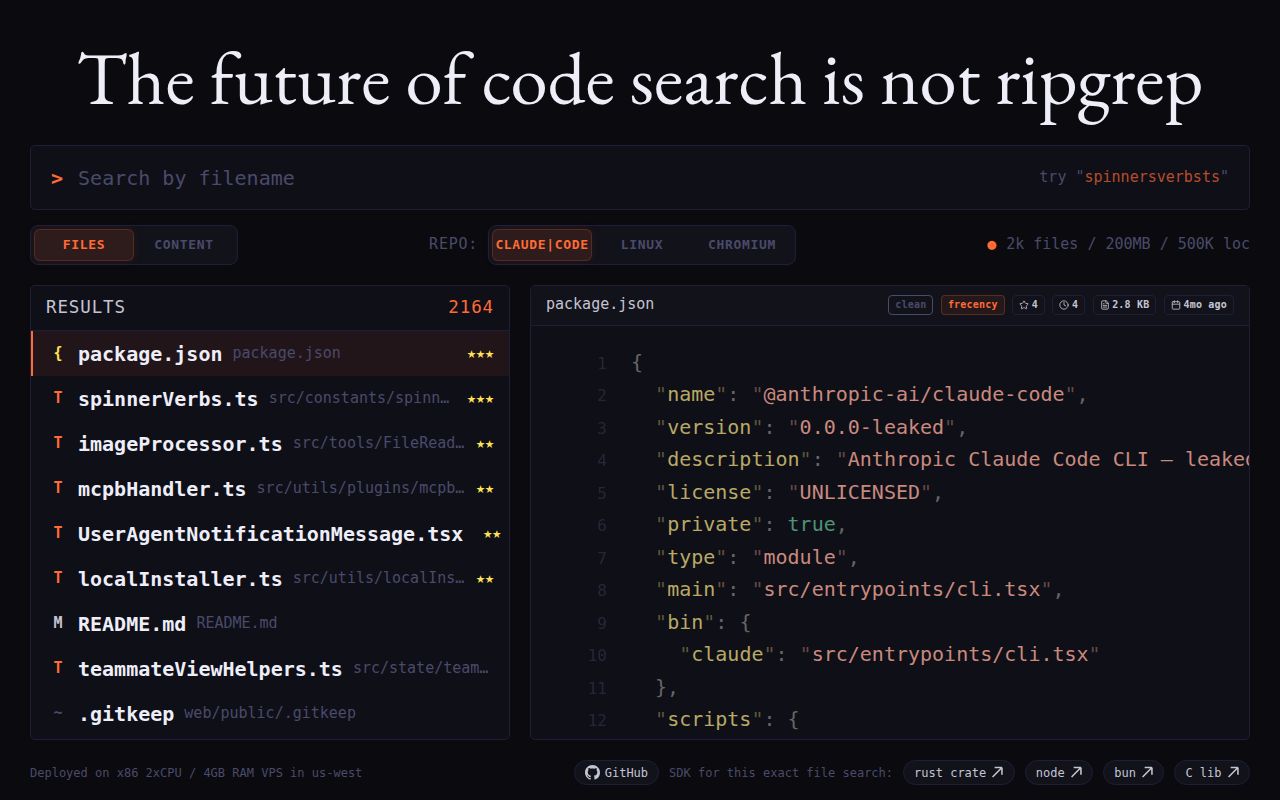Click the results count 2164
This screenshot has height=800, width=1280.
(x=470, y=307)
